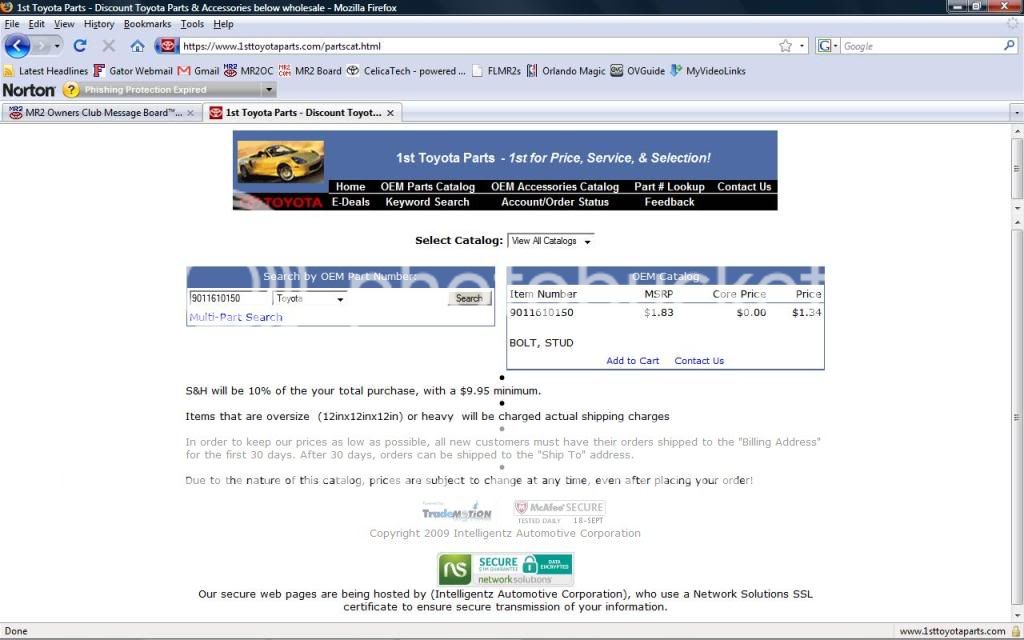The width and height of the screenshot is (1024, 640).
Task: Click the Stop loading X icon
Action: (109, 46)
